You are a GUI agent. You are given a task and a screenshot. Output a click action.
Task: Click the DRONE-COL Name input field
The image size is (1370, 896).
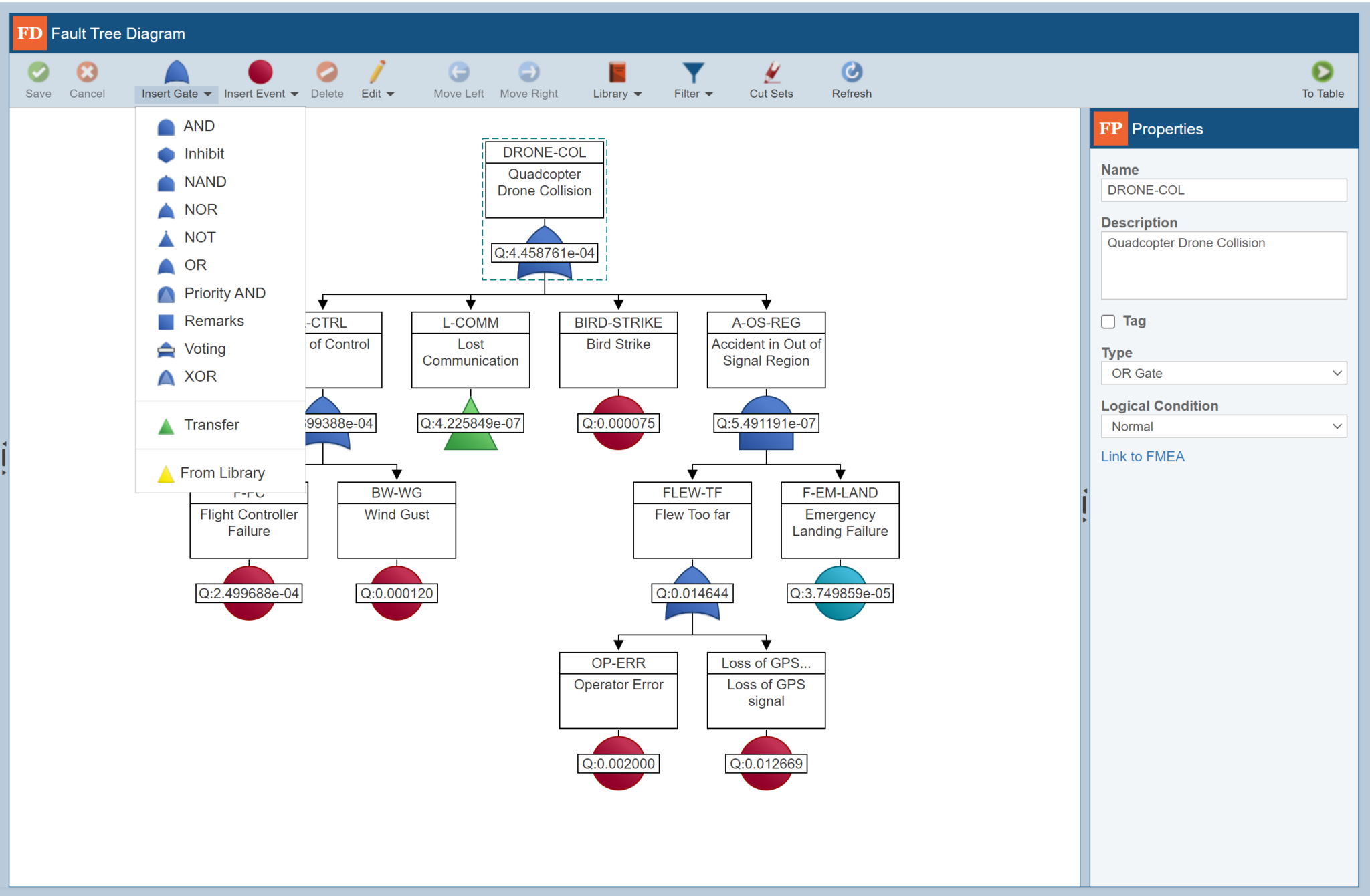point(1224,190)
